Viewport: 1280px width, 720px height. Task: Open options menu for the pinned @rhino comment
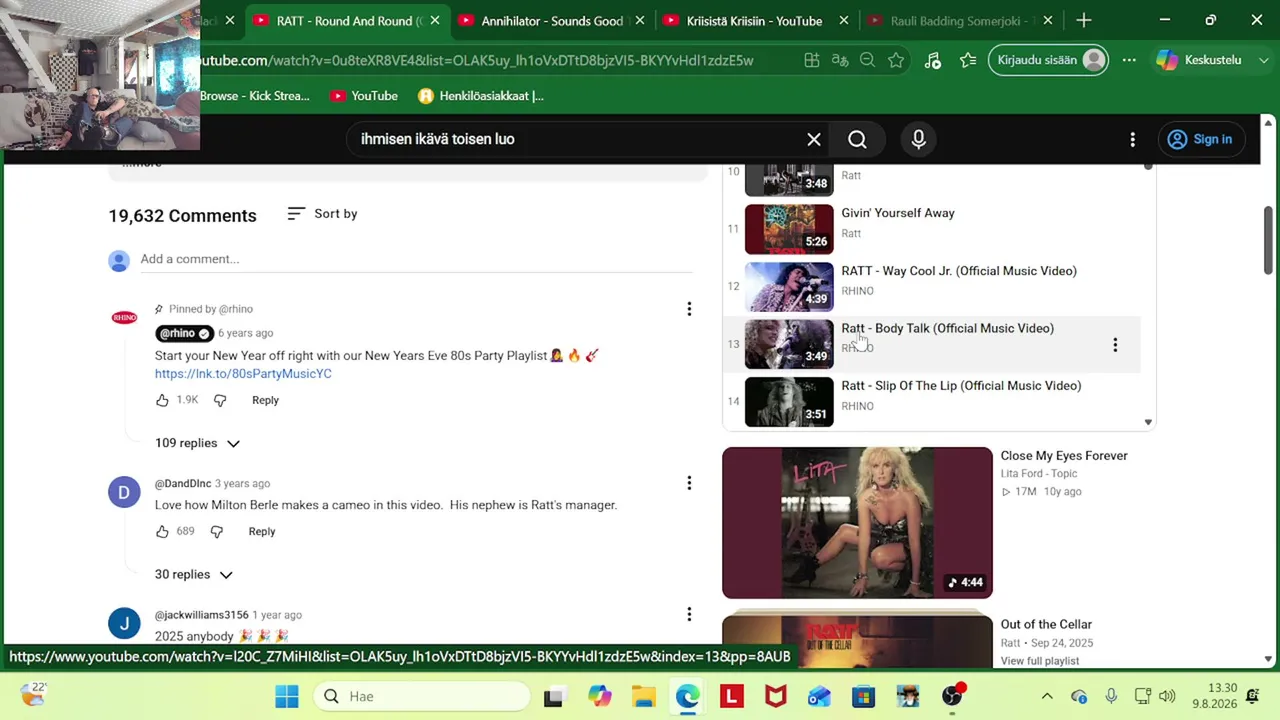tap(689, 309)
